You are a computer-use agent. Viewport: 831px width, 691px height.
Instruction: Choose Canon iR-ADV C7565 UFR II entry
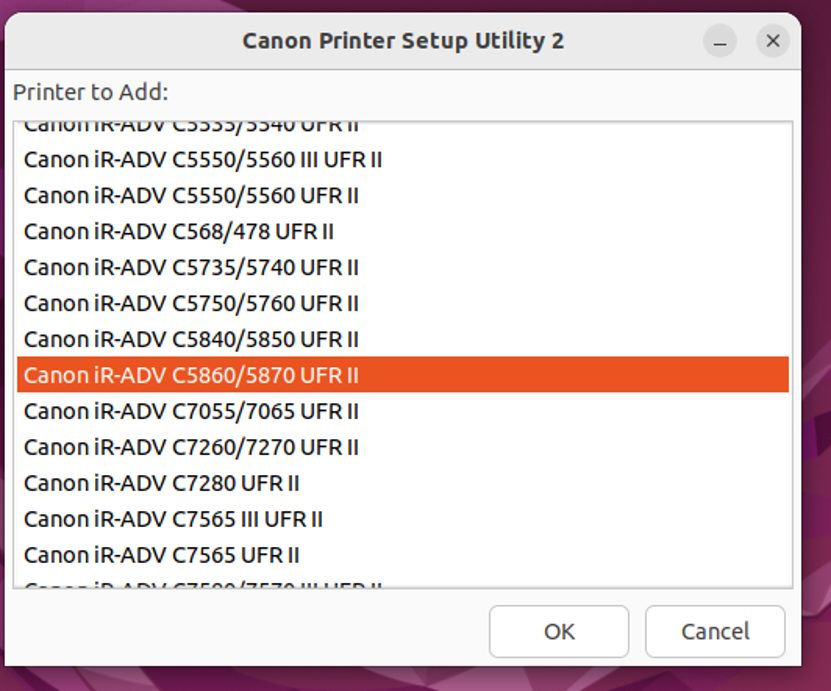[x=162, y=556]
